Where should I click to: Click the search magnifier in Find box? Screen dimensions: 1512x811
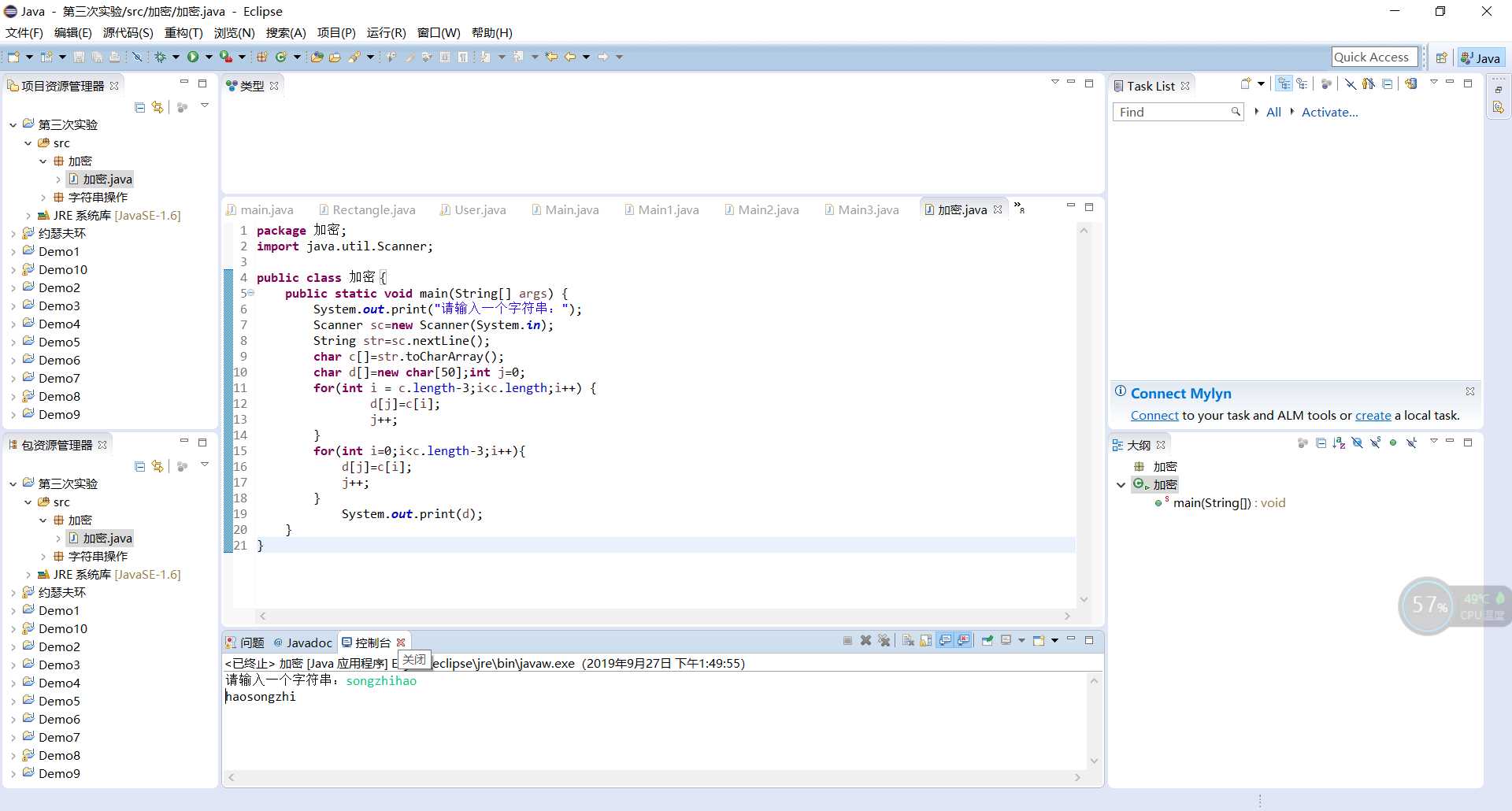(x=1236, y=112)
